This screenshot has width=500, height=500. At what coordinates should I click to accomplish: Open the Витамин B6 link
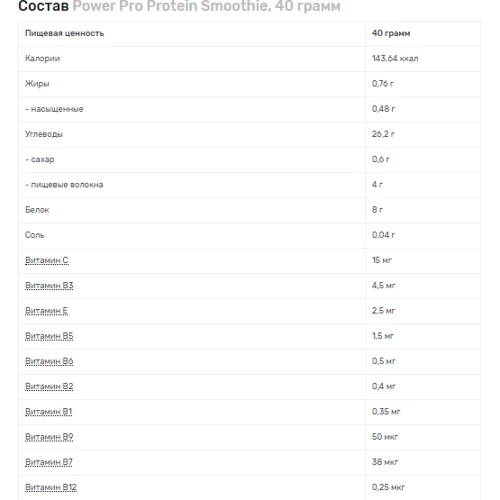coord(49,361)
